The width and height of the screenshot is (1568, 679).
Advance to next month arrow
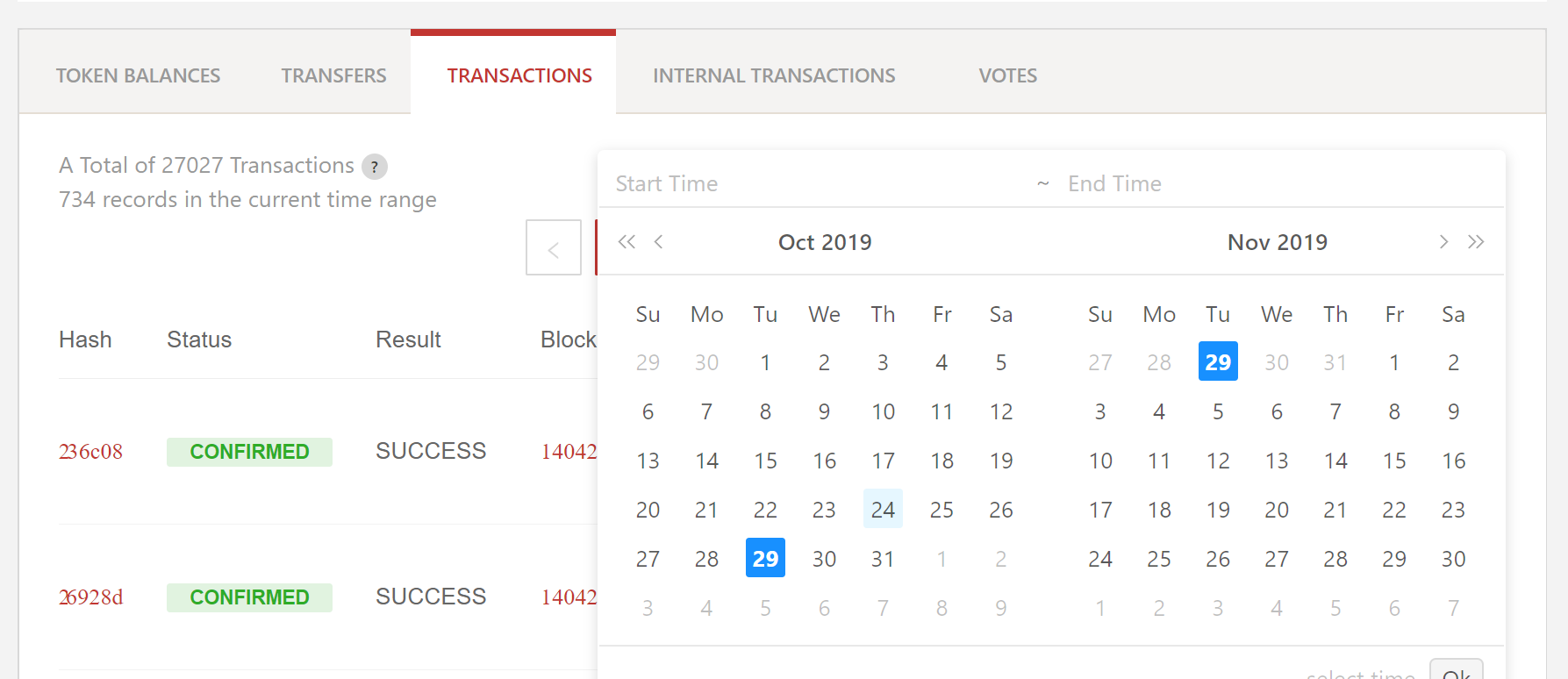pyautogui.click(x=1443, y=242)
